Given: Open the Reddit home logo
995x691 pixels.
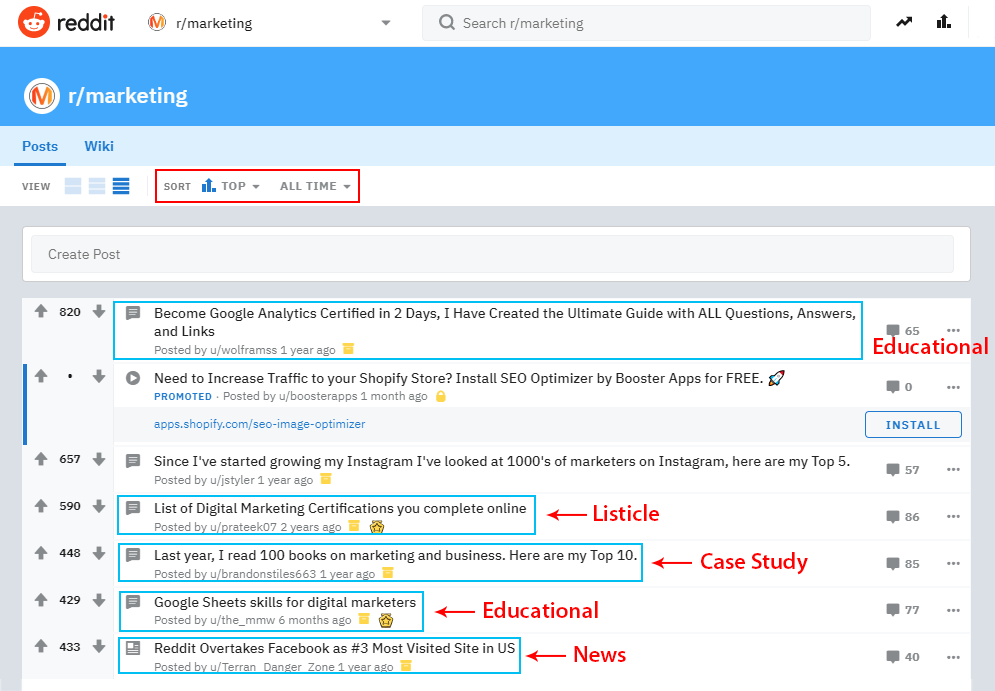Looking at the screenshot, I should pyautogui.click(x=66, y=23).
